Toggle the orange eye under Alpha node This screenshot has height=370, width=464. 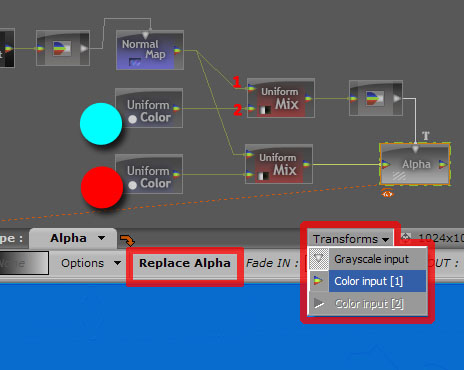point(387,193)
